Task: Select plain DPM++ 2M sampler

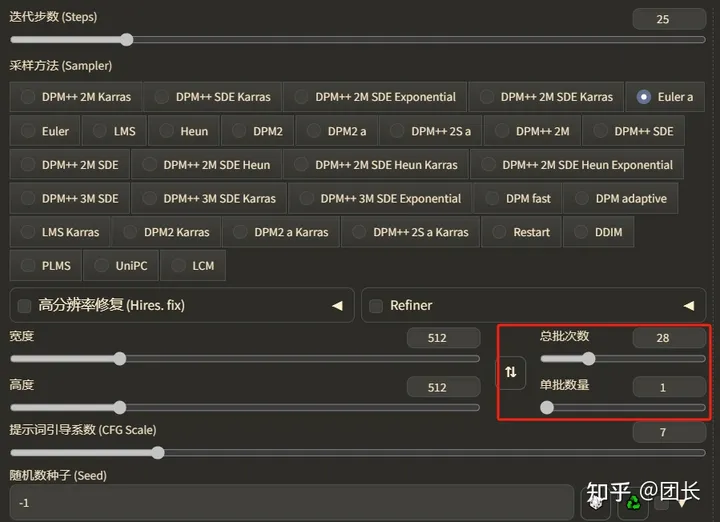Action: click(x=533, y=131)
